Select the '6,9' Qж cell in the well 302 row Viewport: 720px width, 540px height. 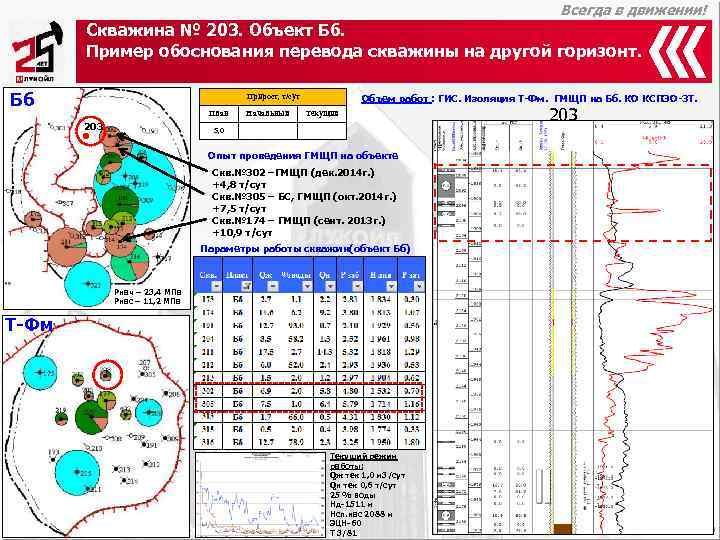(x=266, y=391)
